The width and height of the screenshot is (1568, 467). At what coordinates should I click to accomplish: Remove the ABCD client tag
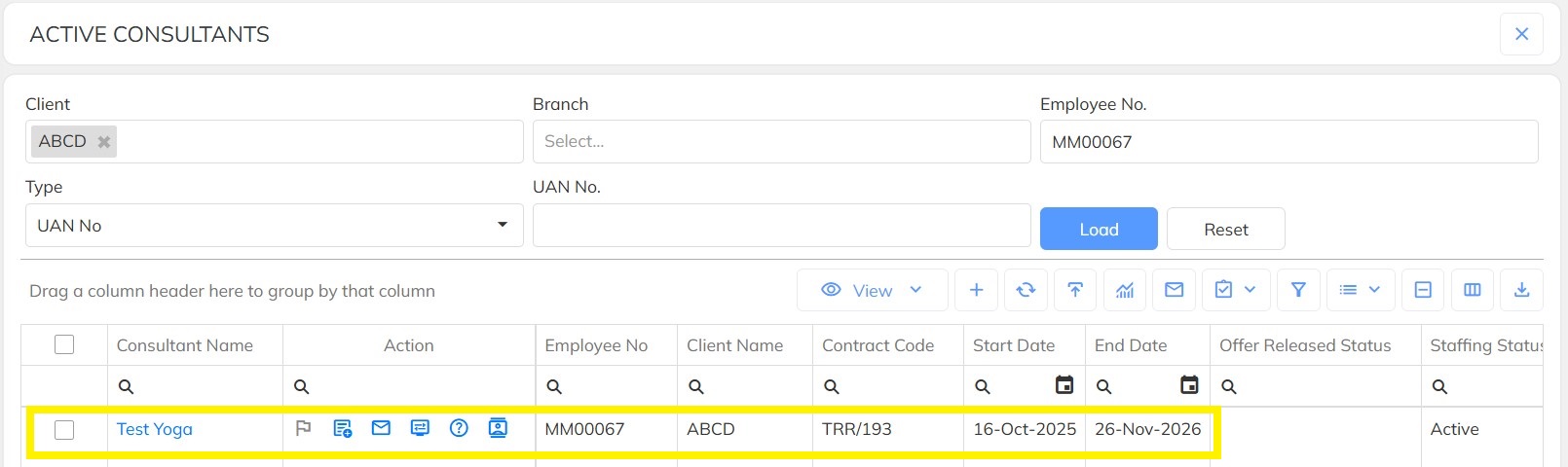coord(104,142)
